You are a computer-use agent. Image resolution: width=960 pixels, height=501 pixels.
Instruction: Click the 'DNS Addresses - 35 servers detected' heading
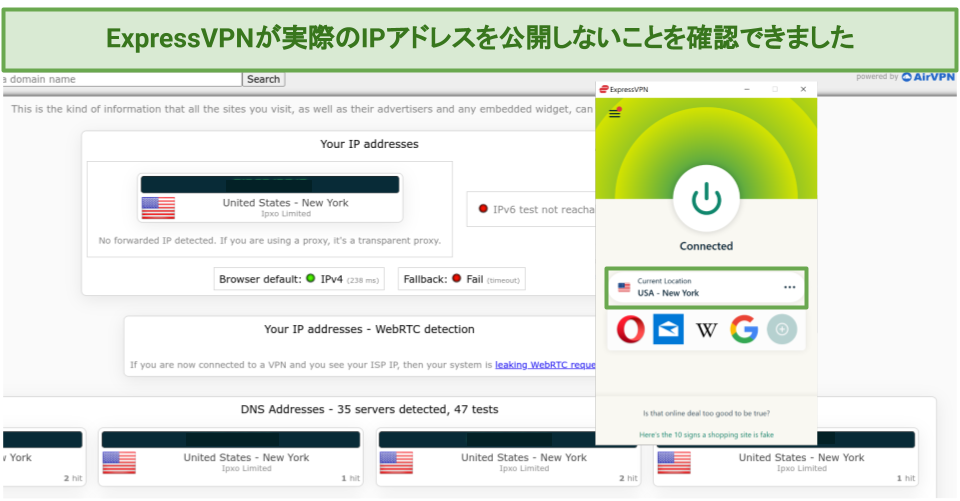(x=369, y=409)
